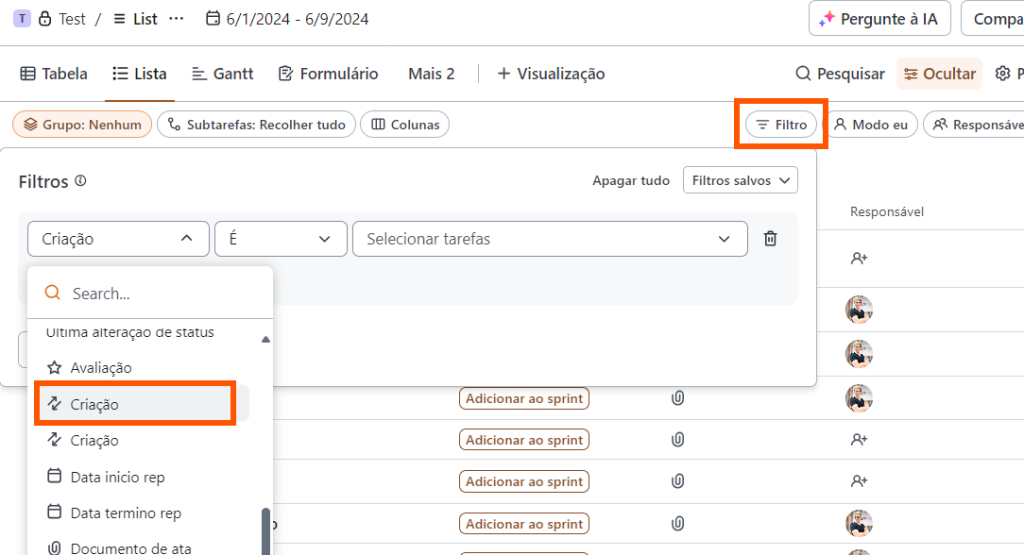This screenshot has height=555, width=1024.
Task: Switch to the Tabela tab
Action: pos(54,73)
